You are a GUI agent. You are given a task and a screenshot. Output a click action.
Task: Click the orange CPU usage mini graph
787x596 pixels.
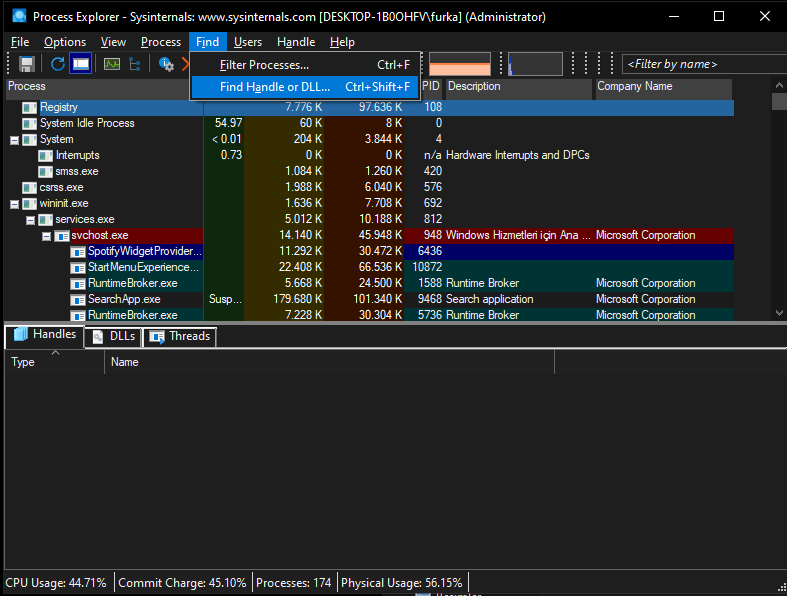pos(460,64)
